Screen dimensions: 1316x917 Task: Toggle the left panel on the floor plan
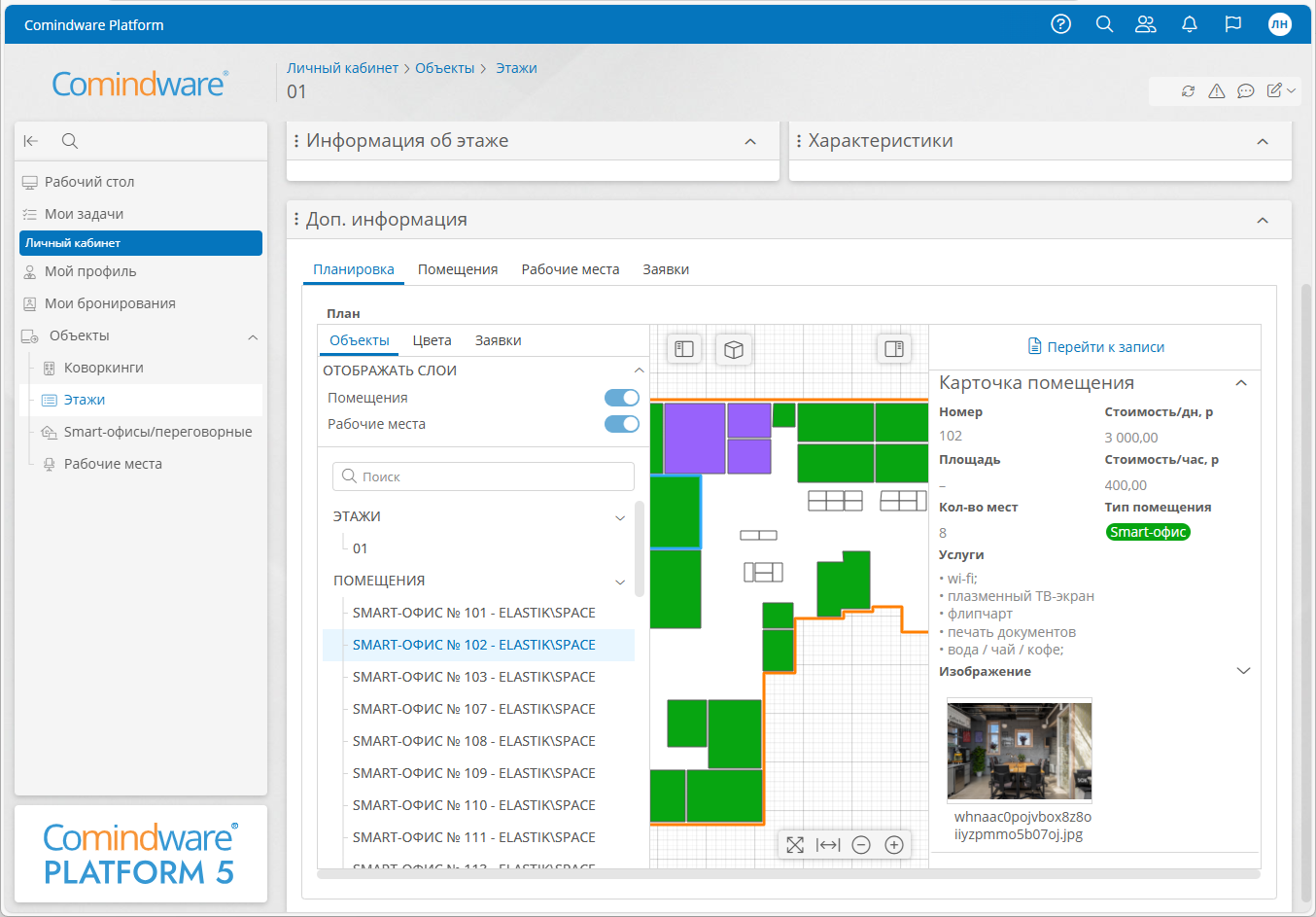684,349
